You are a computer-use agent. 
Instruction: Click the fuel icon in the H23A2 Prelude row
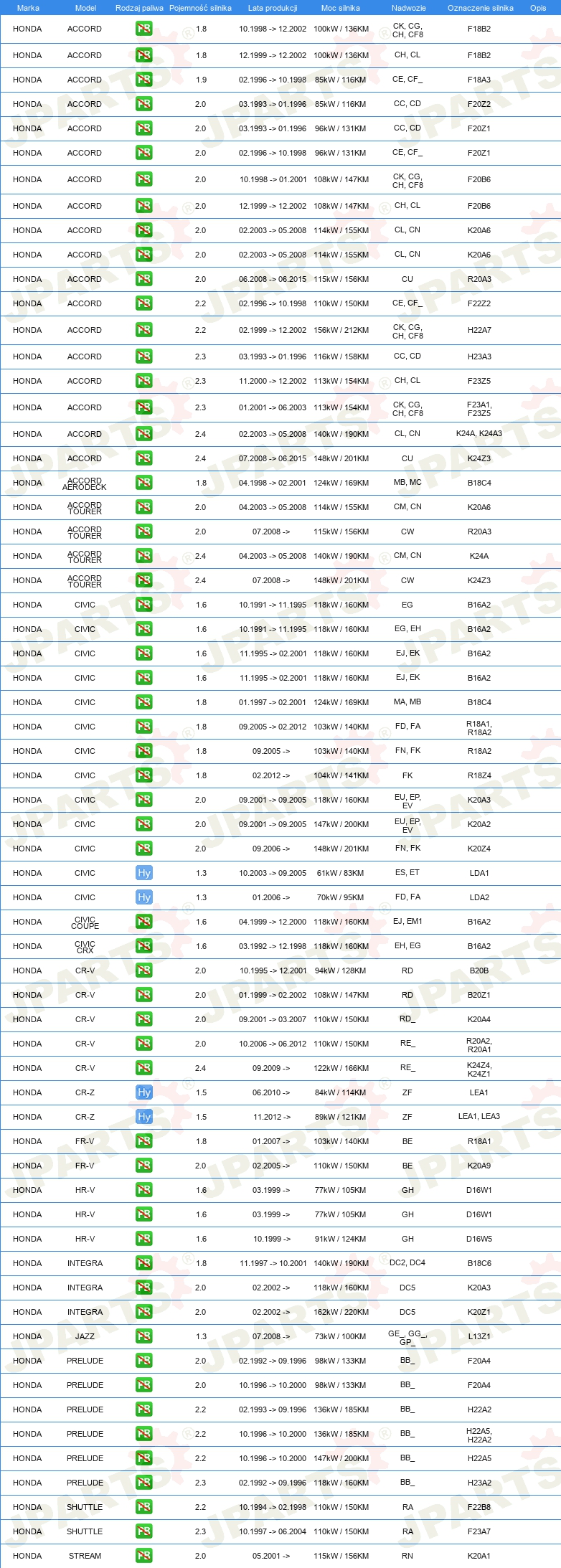[x=144, y=1483]
